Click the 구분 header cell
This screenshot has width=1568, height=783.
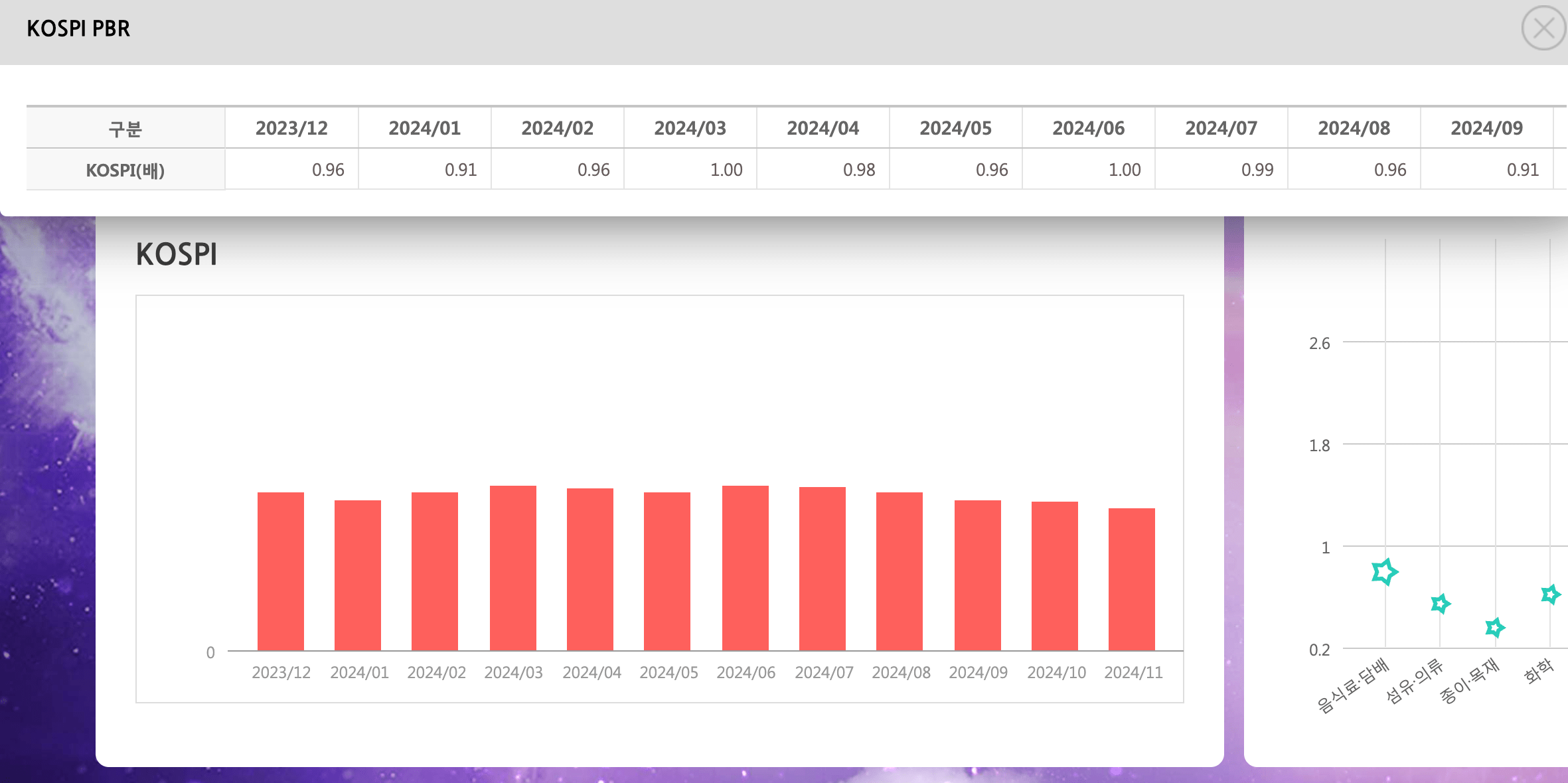(125, 128)
